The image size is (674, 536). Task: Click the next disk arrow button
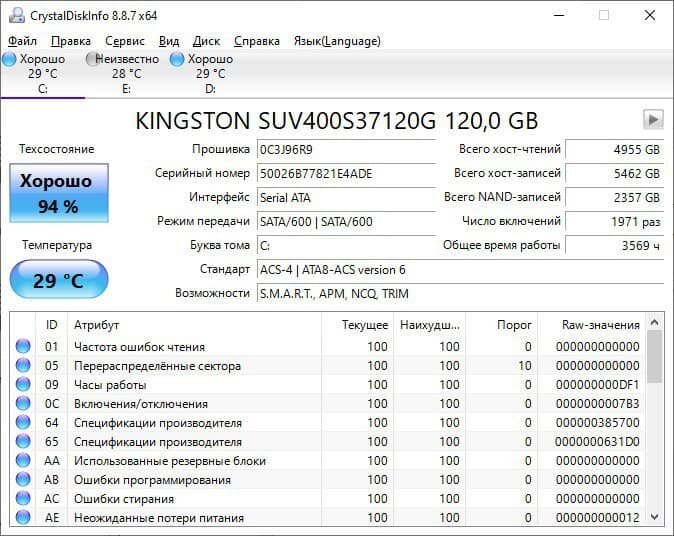click(x=653, y=119)
